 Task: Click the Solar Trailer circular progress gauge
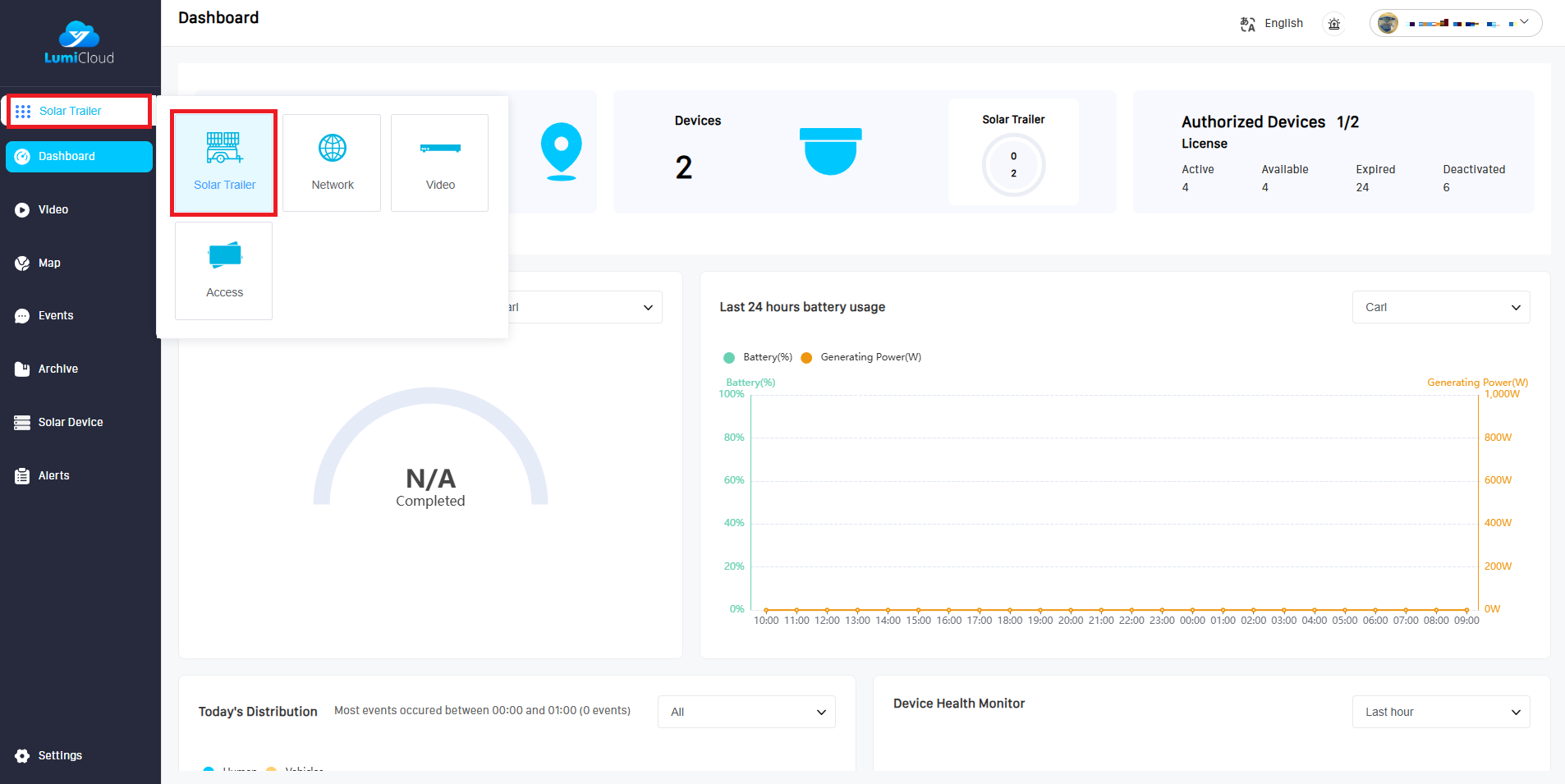pos(1013,165)
